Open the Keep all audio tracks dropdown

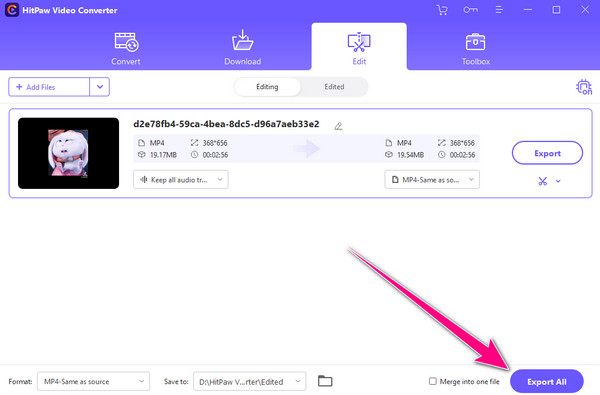pos(181,180)
